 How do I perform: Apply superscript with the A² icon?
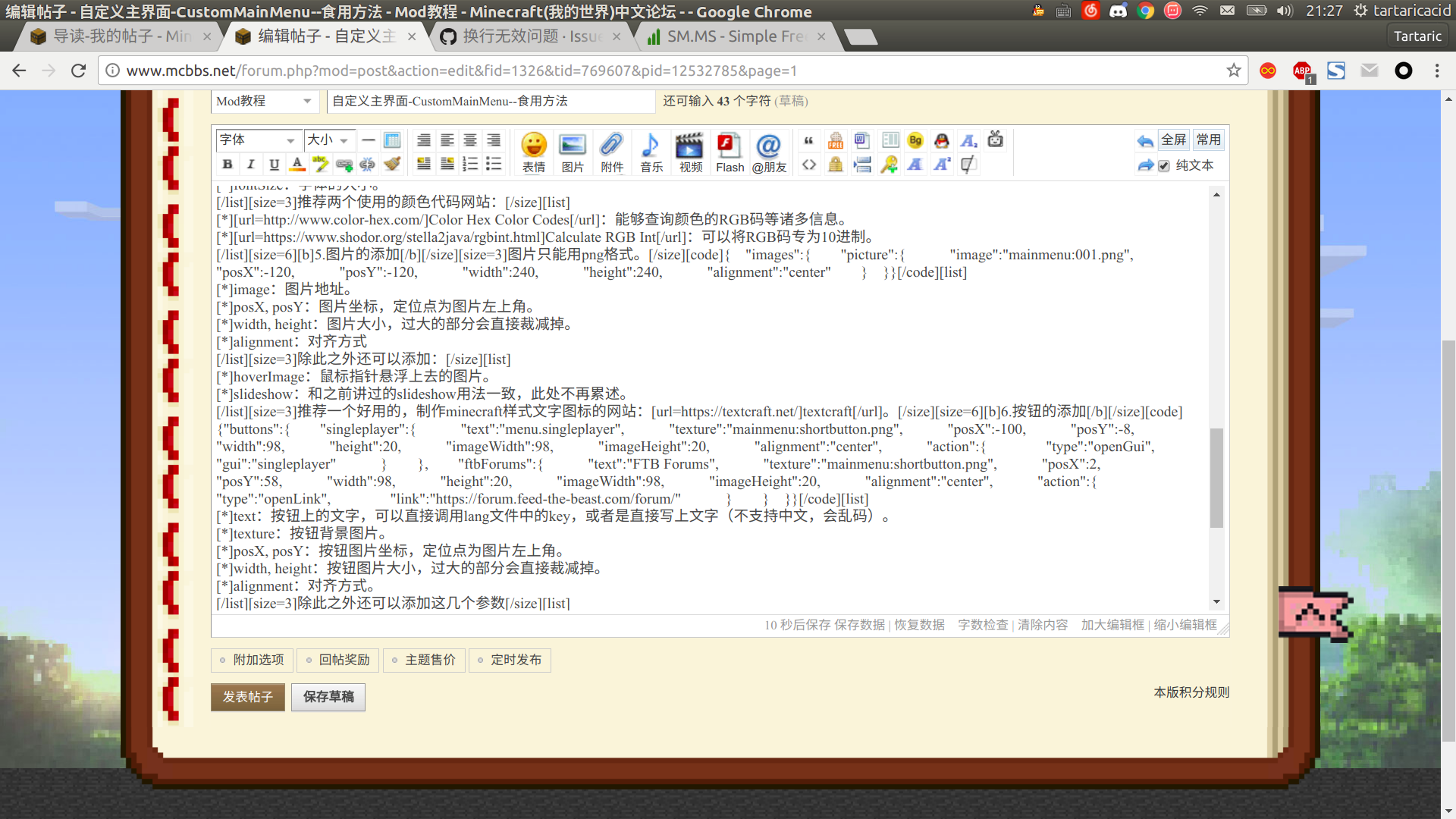[942, 164]
